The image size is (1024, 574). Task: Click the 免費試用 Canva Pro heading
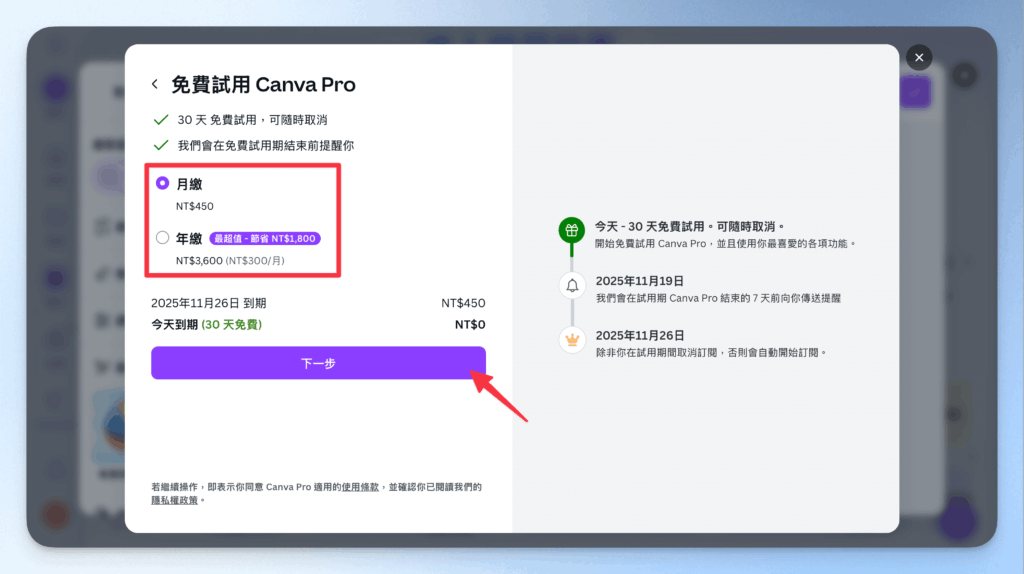point(263,84)
